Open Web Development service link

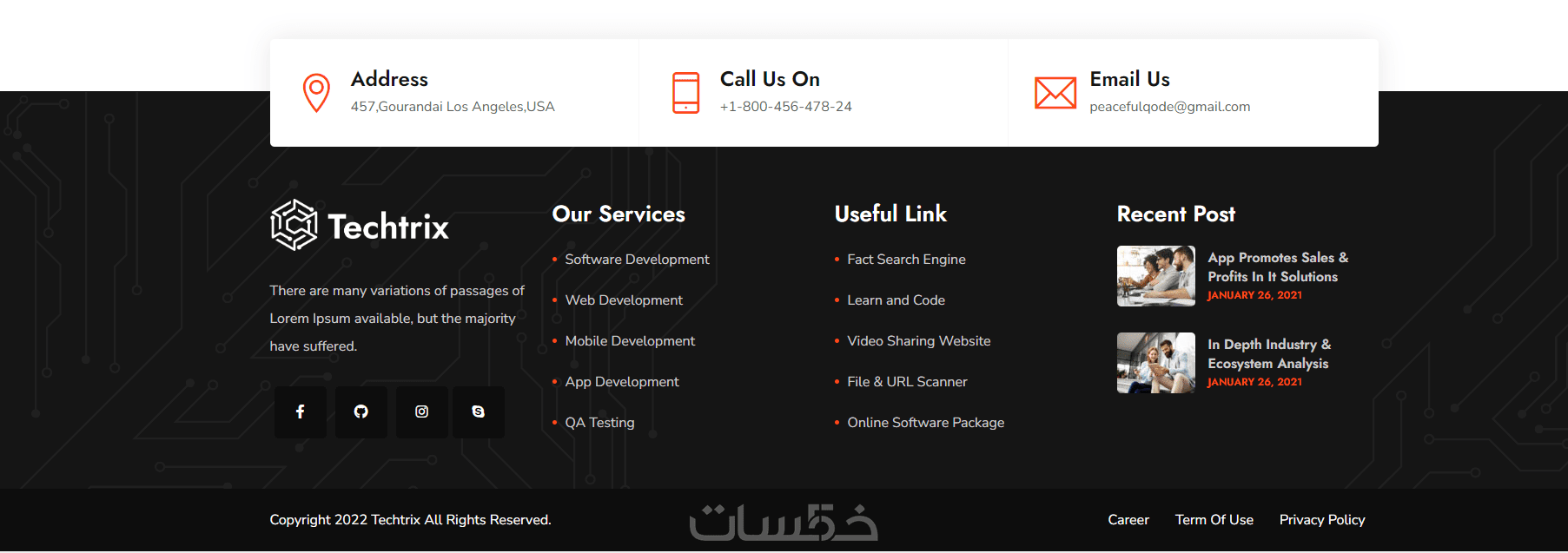pyautogui.click(x=624, y=300)
